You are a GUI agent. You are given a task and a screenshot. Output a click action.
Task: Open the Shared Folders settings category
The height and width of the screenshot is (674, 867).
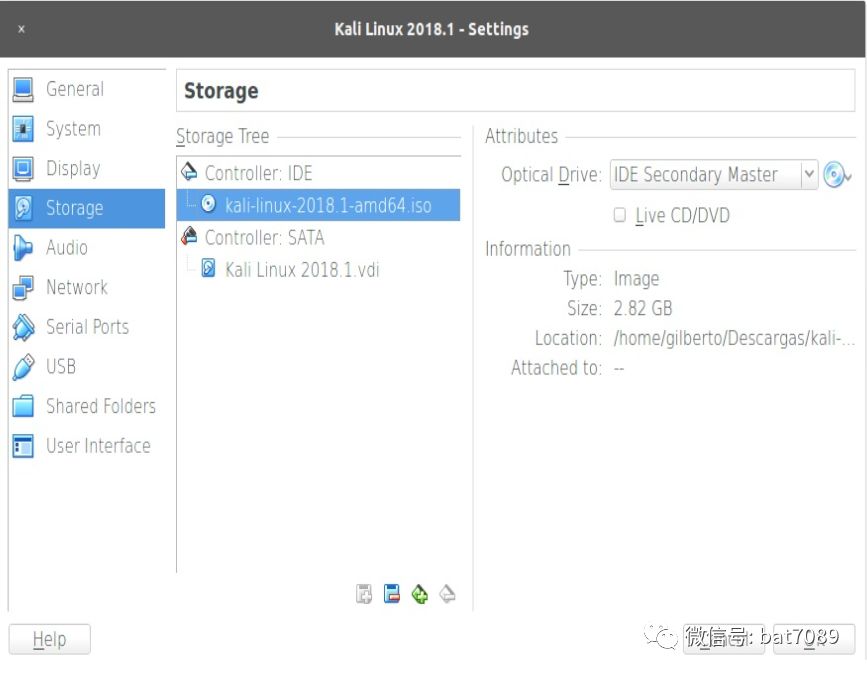pos(86,406)
